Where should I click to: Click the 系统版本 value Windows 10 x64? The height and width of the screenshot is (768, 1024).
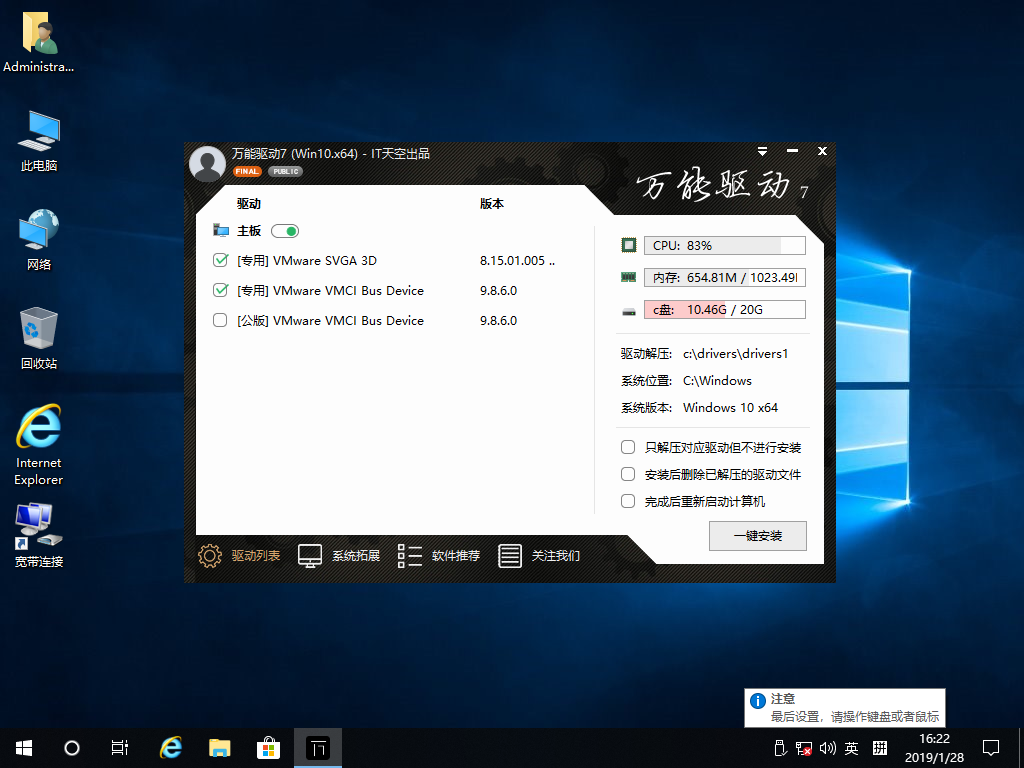[x=730, y=408]
